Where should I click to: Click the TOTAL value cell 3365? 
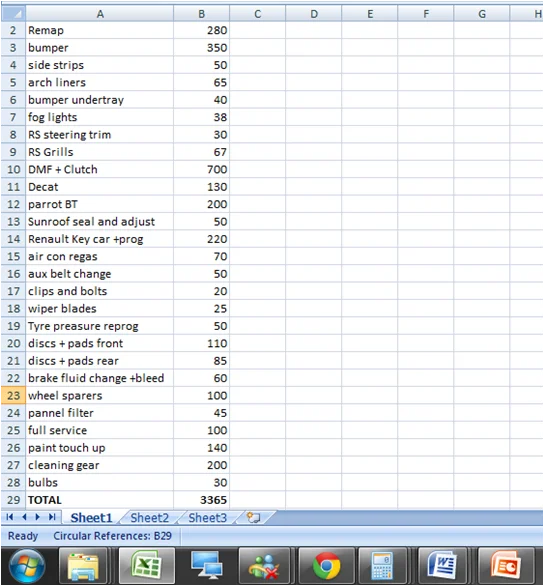click(x=201, y=500)
